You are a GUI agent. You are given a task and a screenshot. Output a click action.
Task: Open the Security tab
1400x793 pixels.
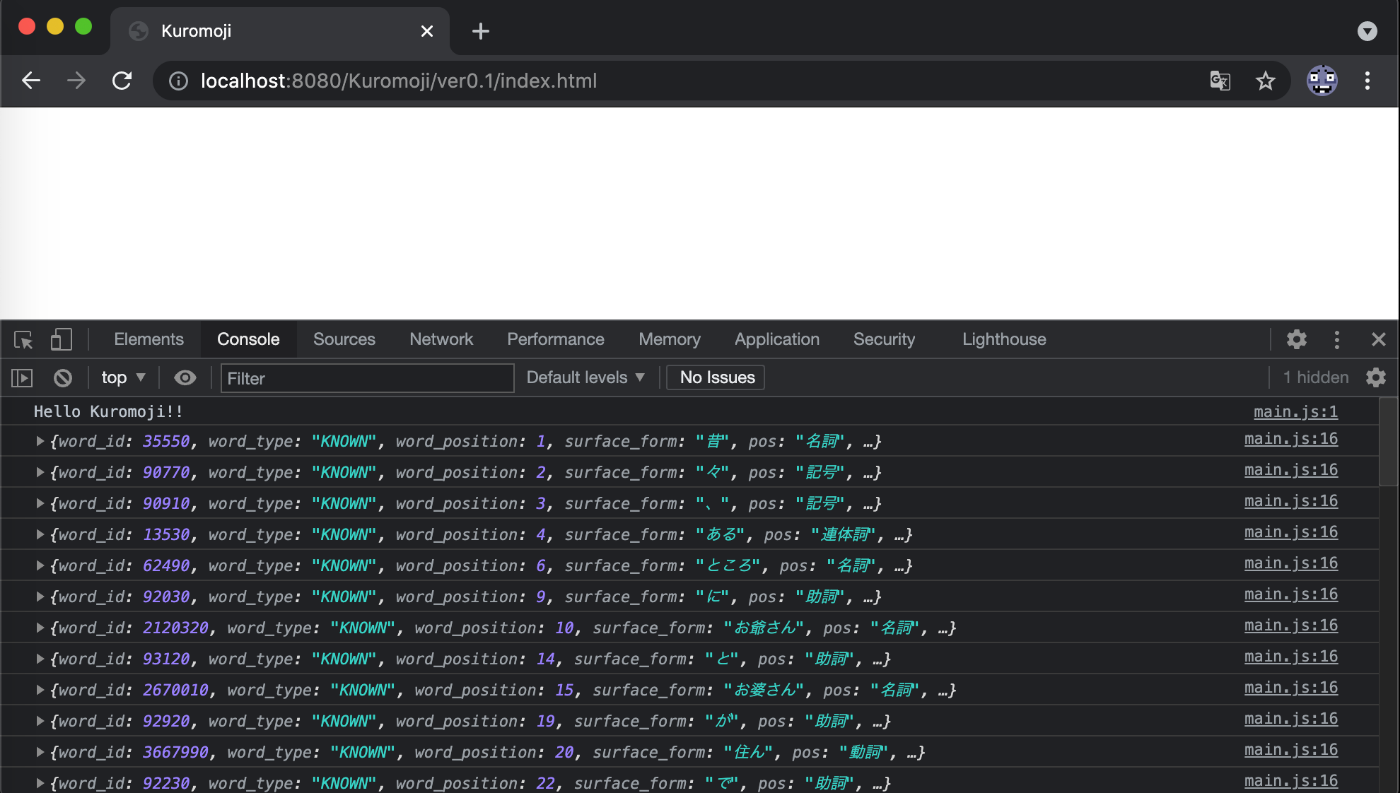(x=884, y=339)
